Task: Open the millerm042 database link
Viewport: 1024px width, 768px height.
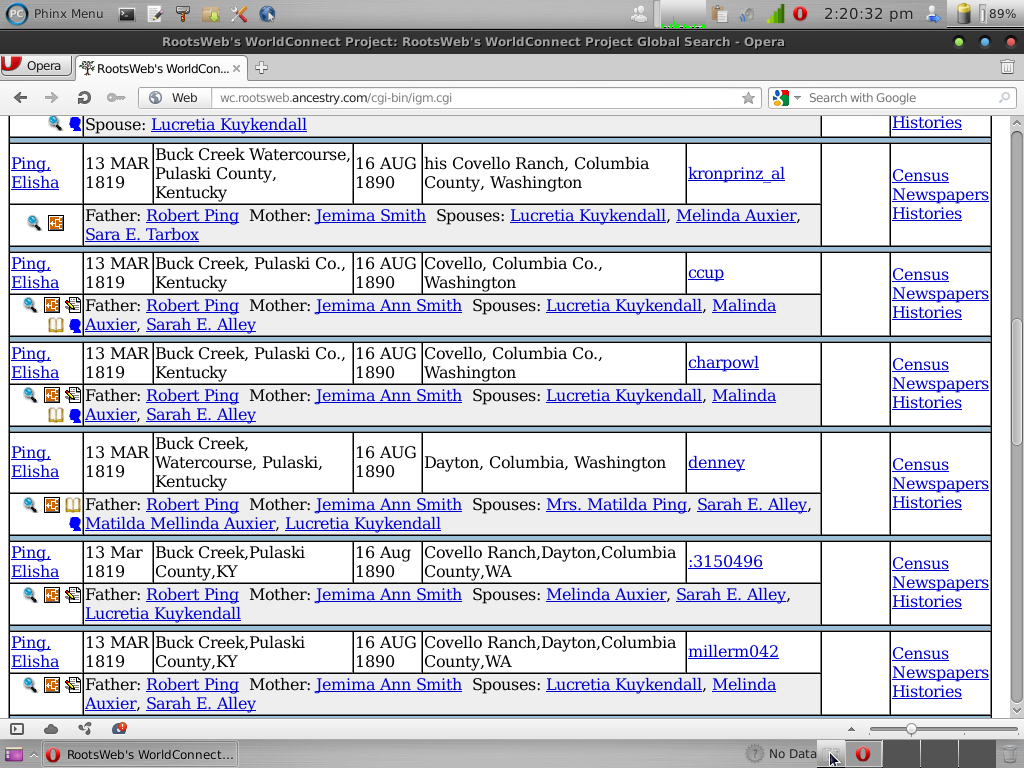Action: pyautogui.click(x=733, y=652)
